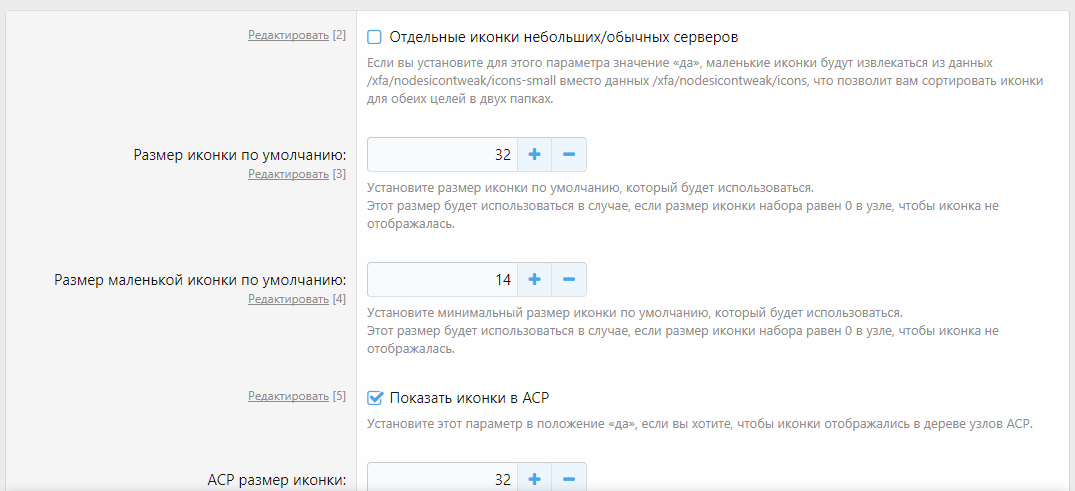Click 'Редактировать' link marked [4]
This screenshot has height=491, width=1075.
[288, 299]
